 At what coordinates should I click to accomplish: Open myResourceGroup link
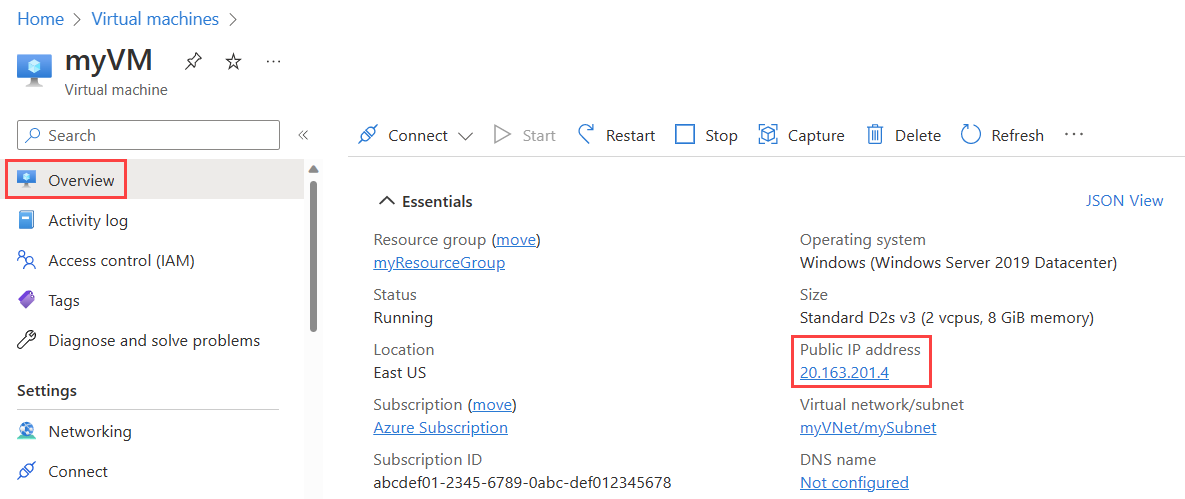point(439,263)
